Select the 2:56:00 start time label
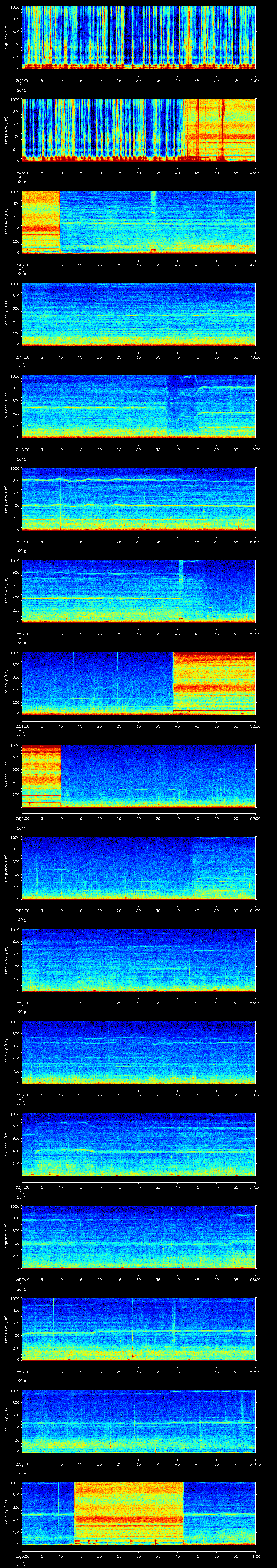 tap(22, 1187)
